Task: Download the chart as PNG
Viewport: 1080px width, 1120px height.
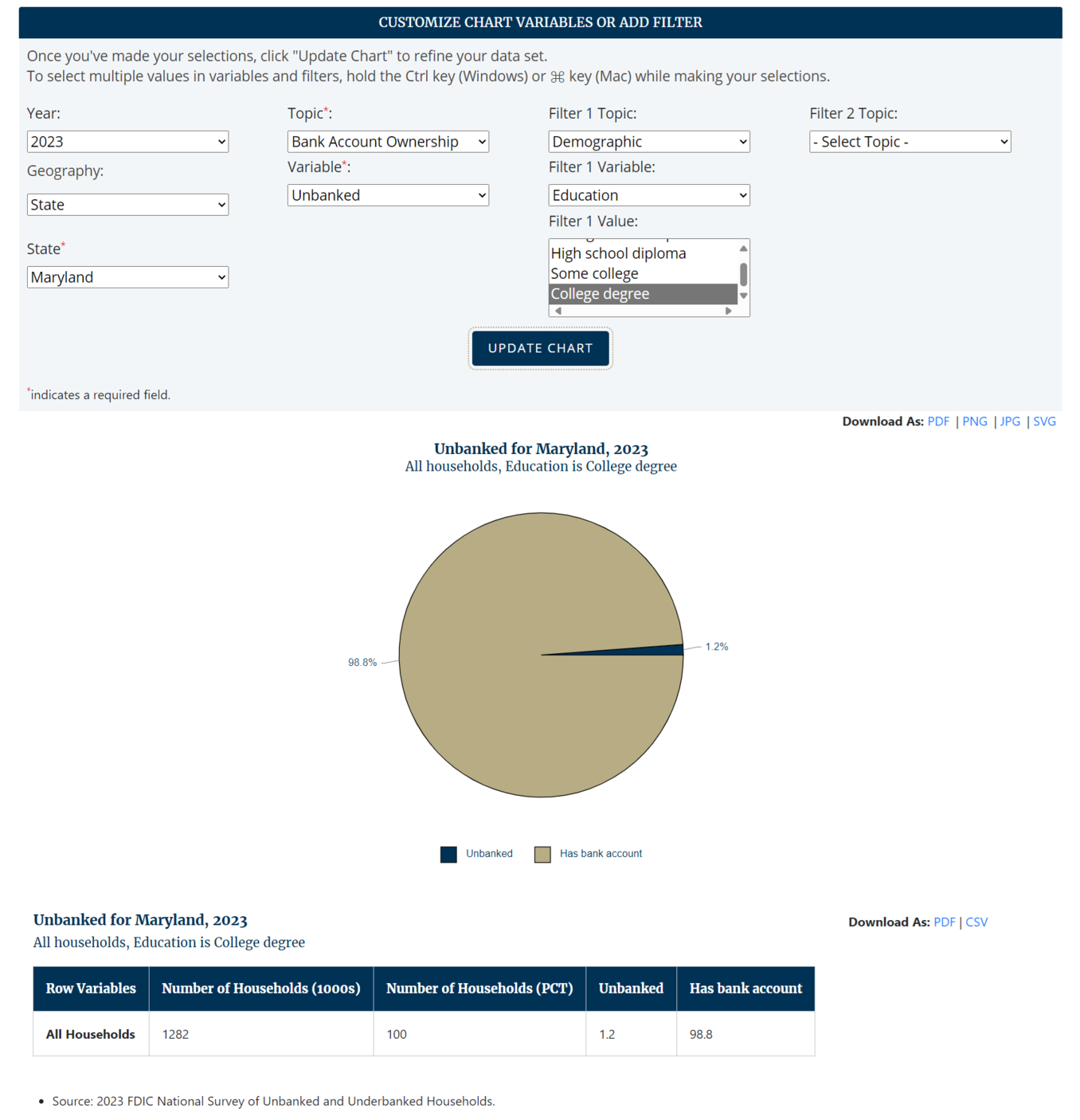Action: pos(974,421)
